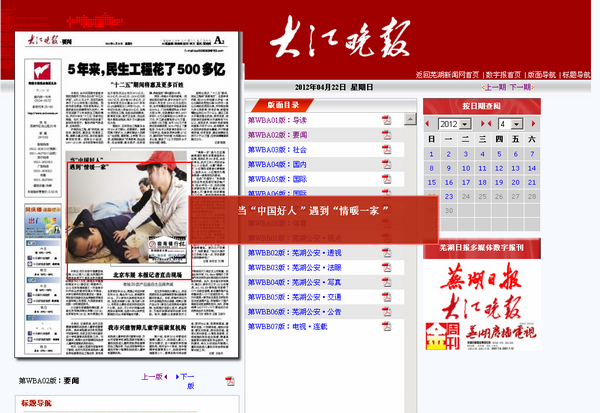Select calendar date 10

(466, 168)
